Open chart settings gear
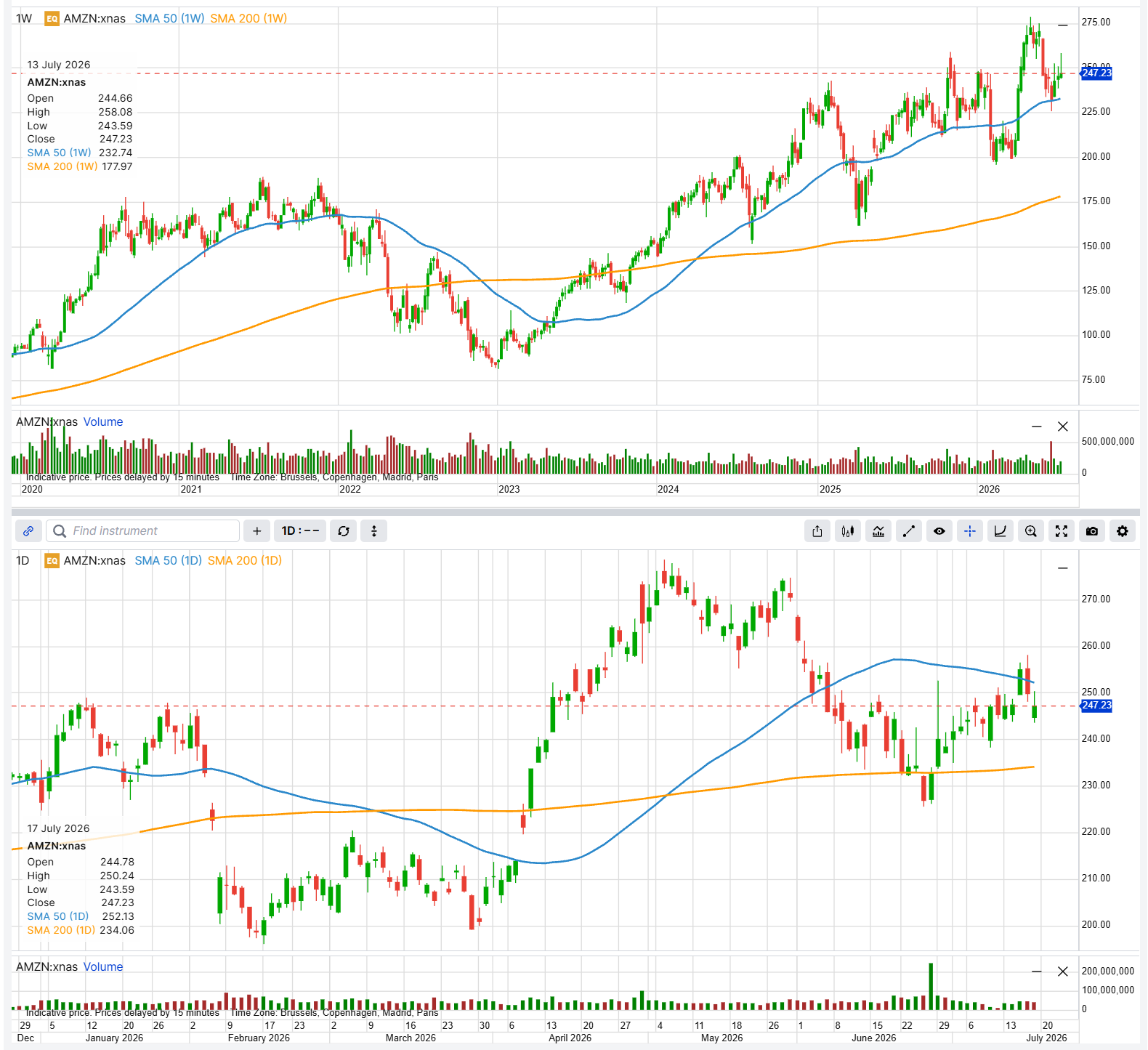Screen dimensions: 1148x1050 pos(1123,531)
